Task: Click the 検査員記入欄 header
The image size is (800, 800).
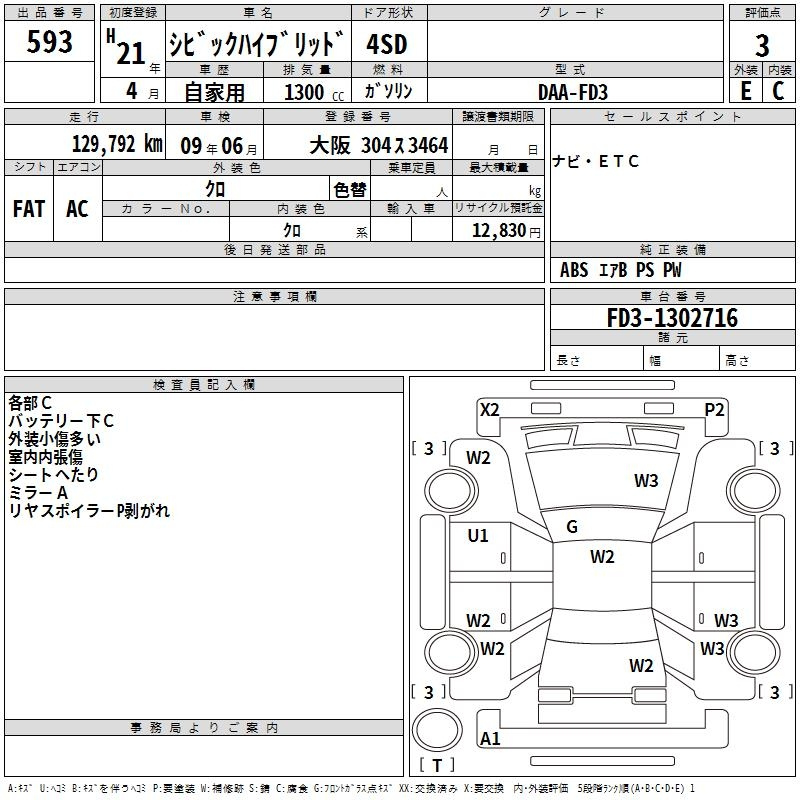Action: [204, 385]
